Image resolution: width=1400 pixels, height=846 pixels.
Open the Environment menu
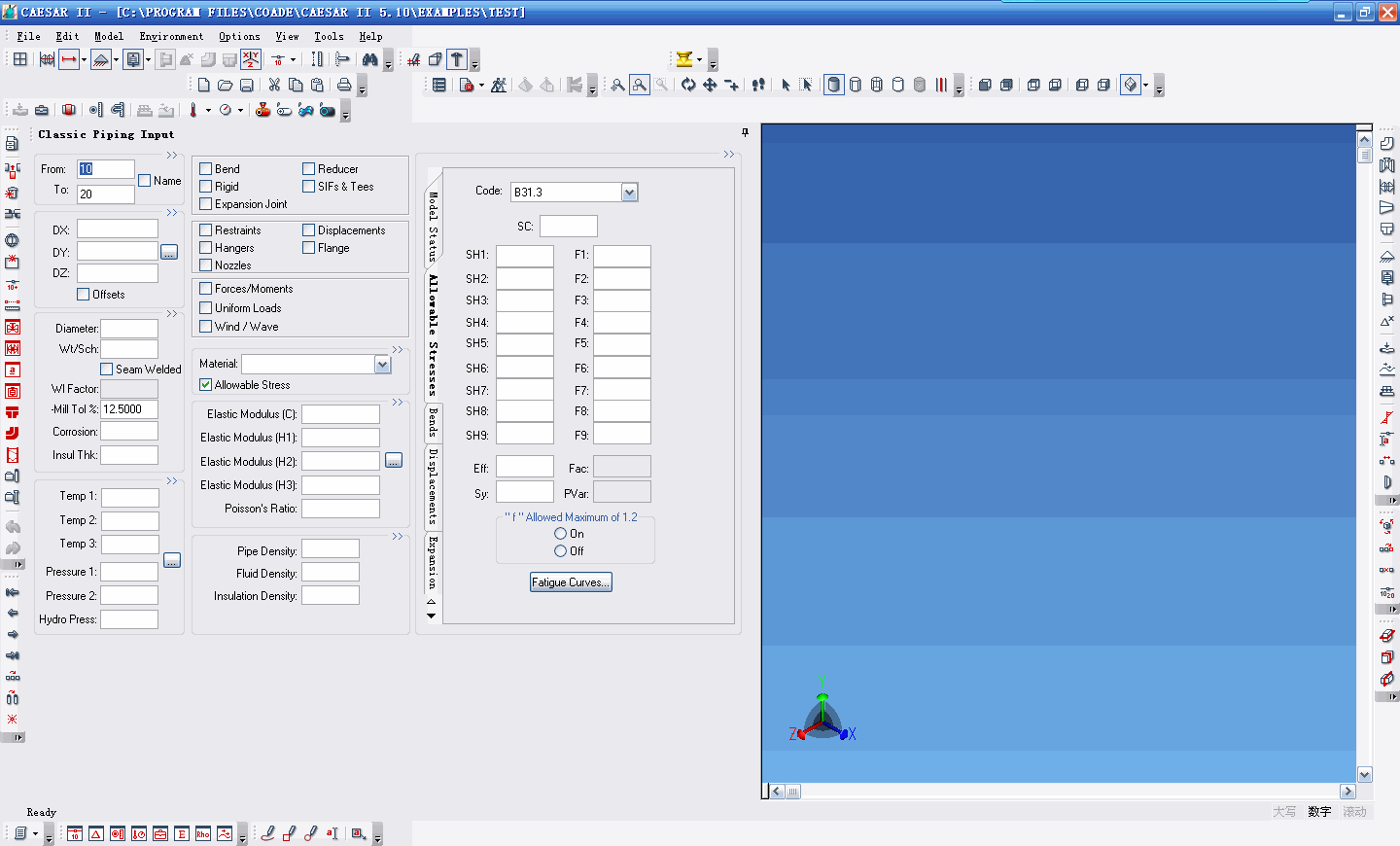[x=171, y=36]
